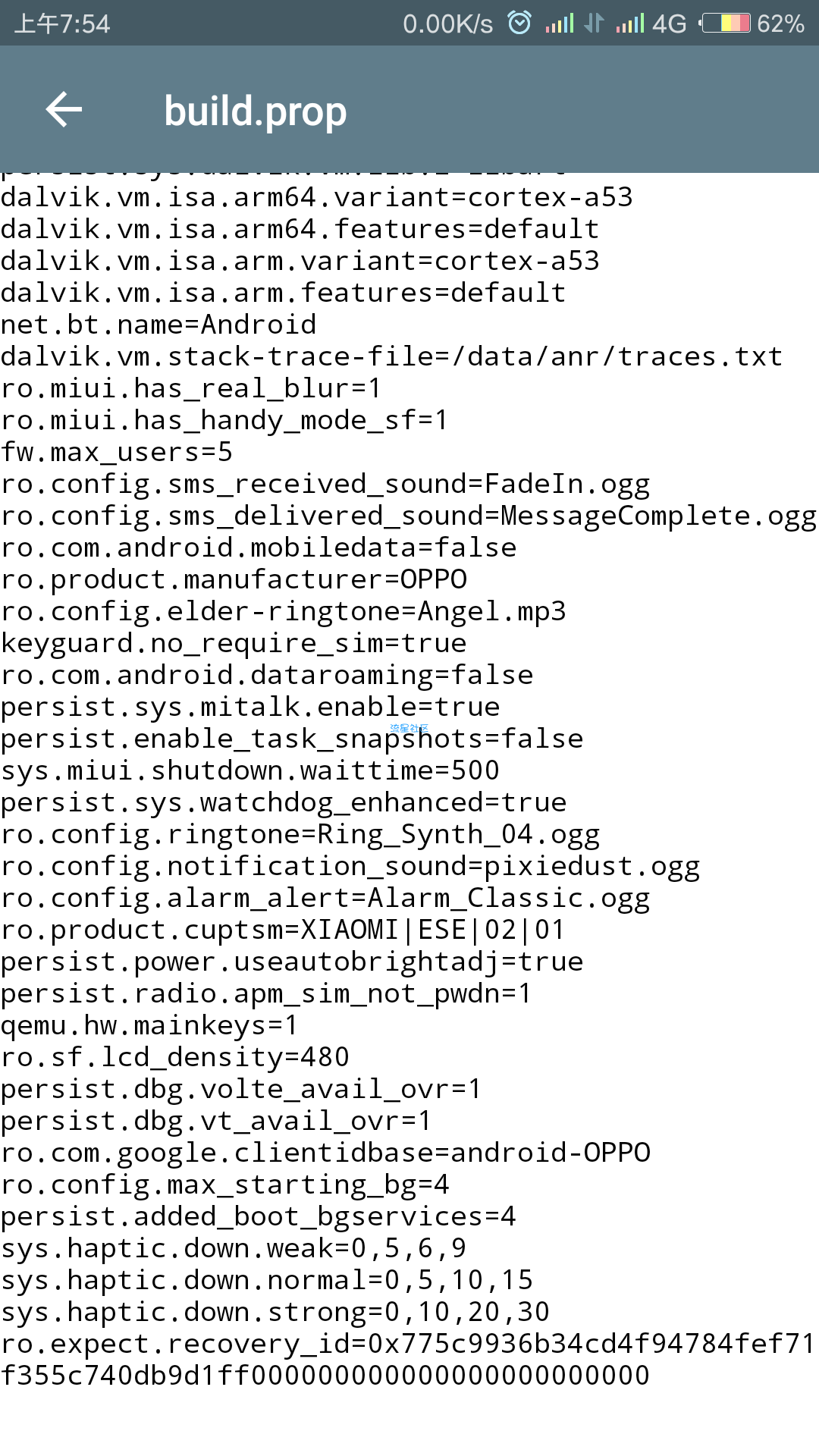Viewport: 819px width, 1456px height.
Task: Select the keyguard.no_require_sim=true line
Action: 234,643
